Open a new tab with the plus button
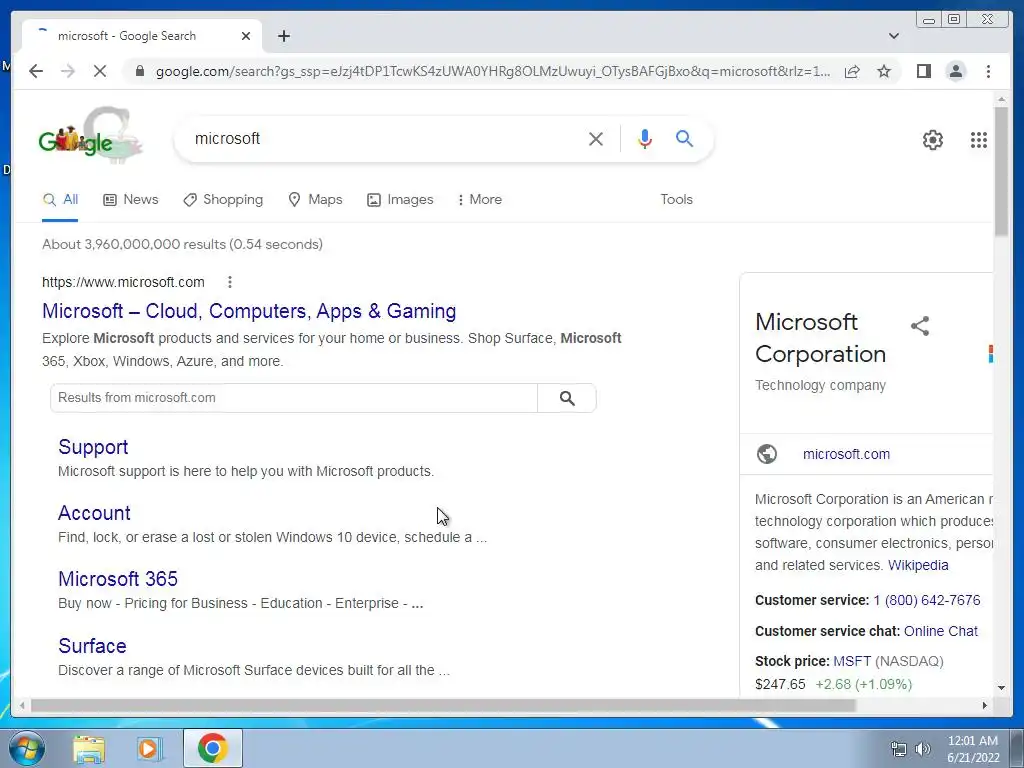The width and height of the screenshot is (1024, 768). tap(283, 36)
